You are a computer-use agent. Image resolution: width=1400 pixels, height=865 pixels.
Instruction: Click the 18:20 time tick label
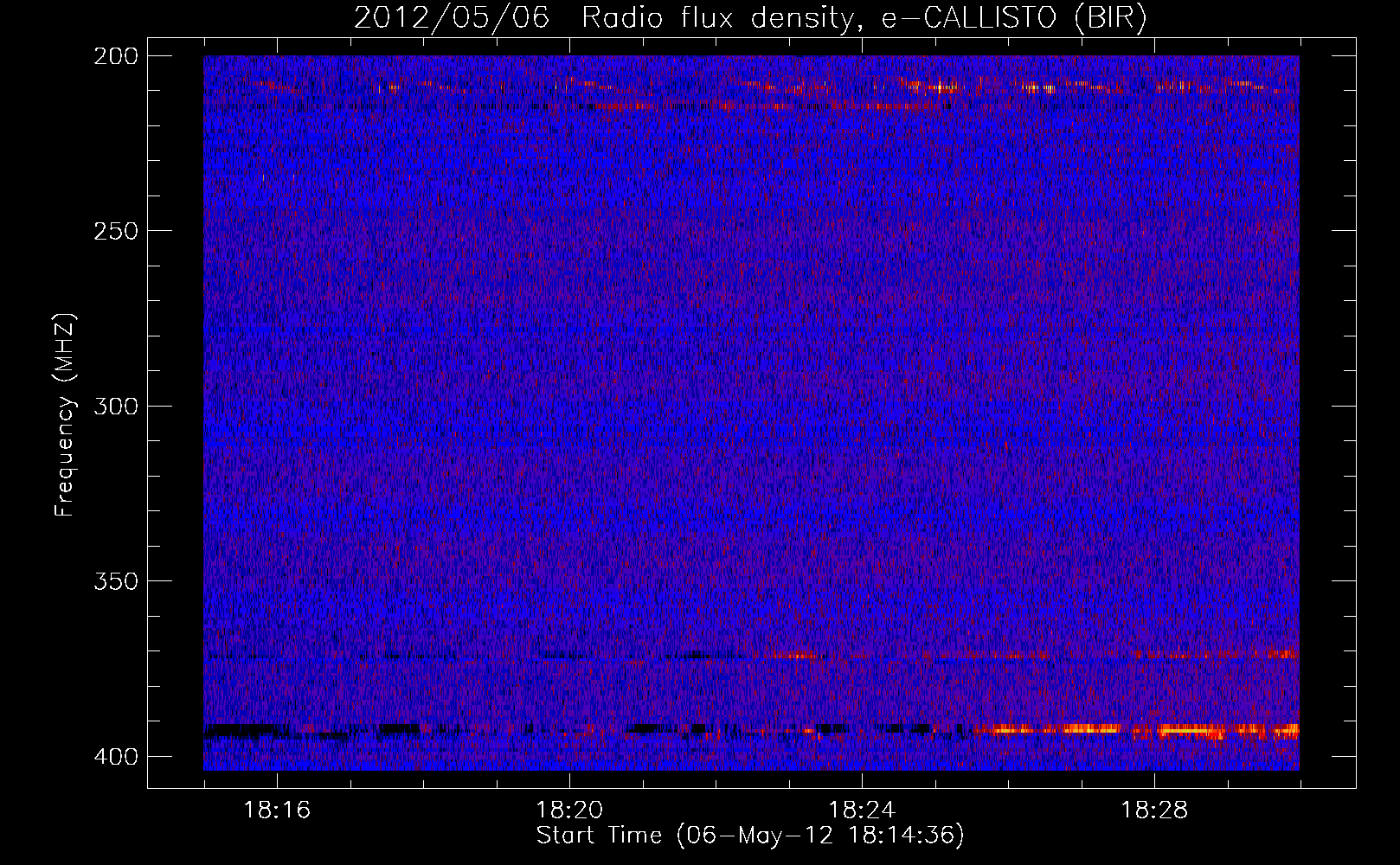[x=569, y=811]
